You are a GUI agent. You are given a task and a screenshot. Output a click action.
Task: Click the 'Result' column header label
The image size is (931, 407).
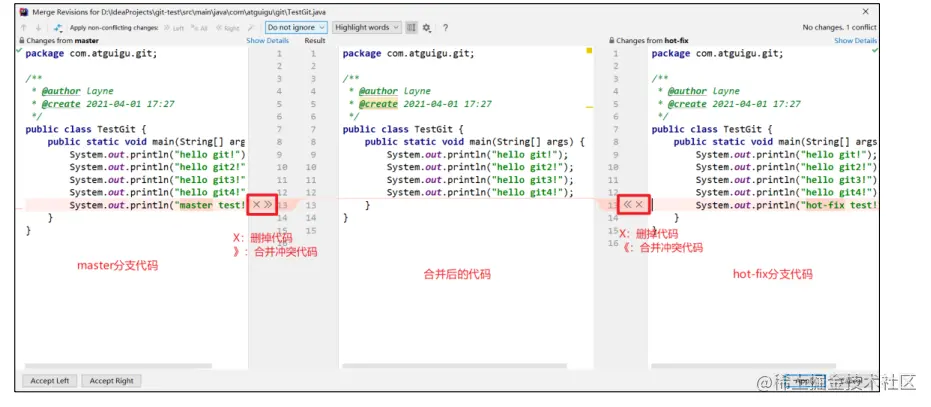315,40
